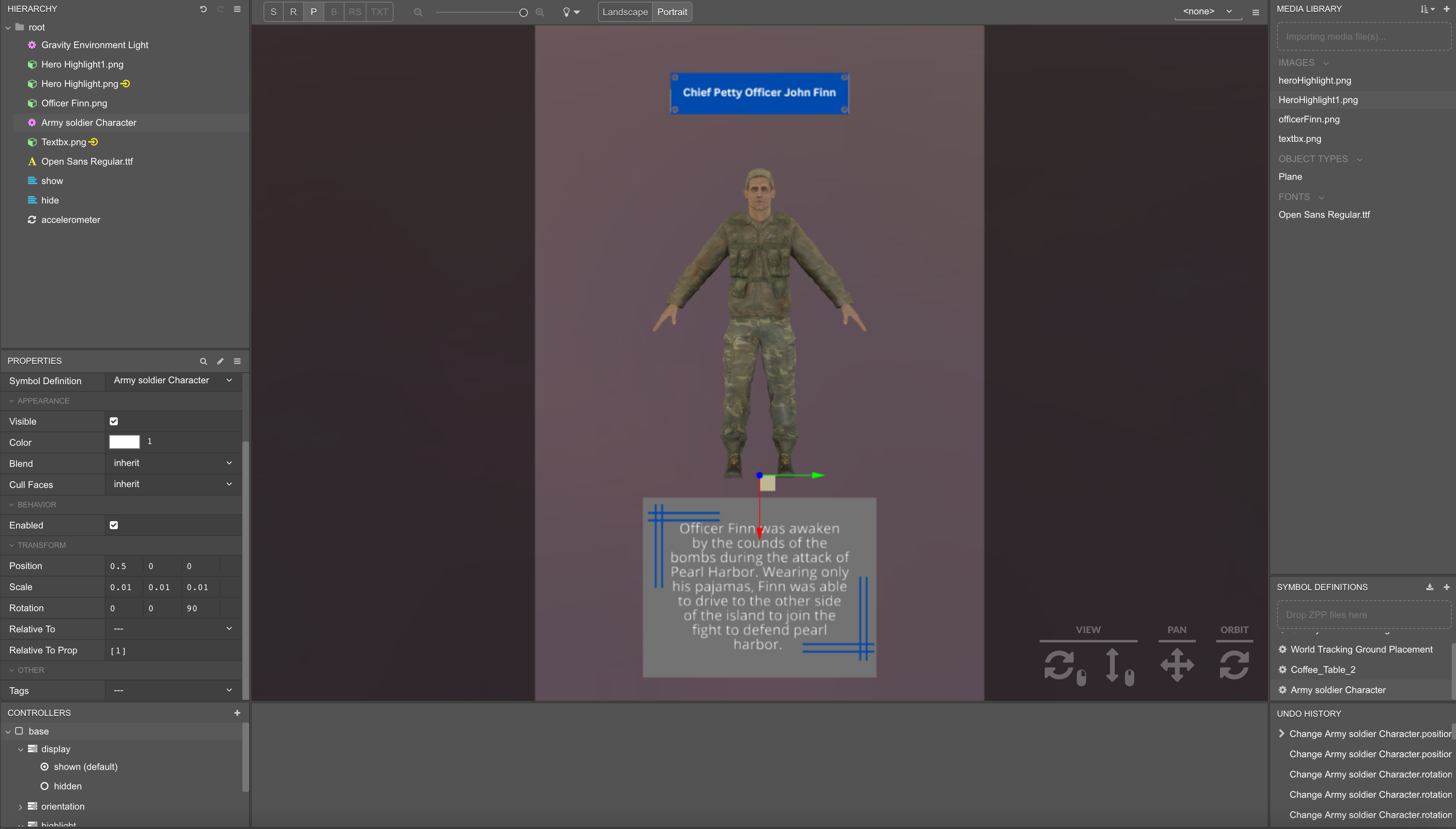Click the undo icon in Hierarchy header

203,9
